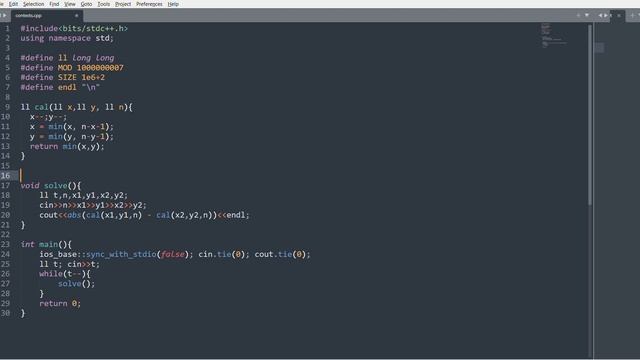Click the '#define ll long long' line

tap(67, 58)
